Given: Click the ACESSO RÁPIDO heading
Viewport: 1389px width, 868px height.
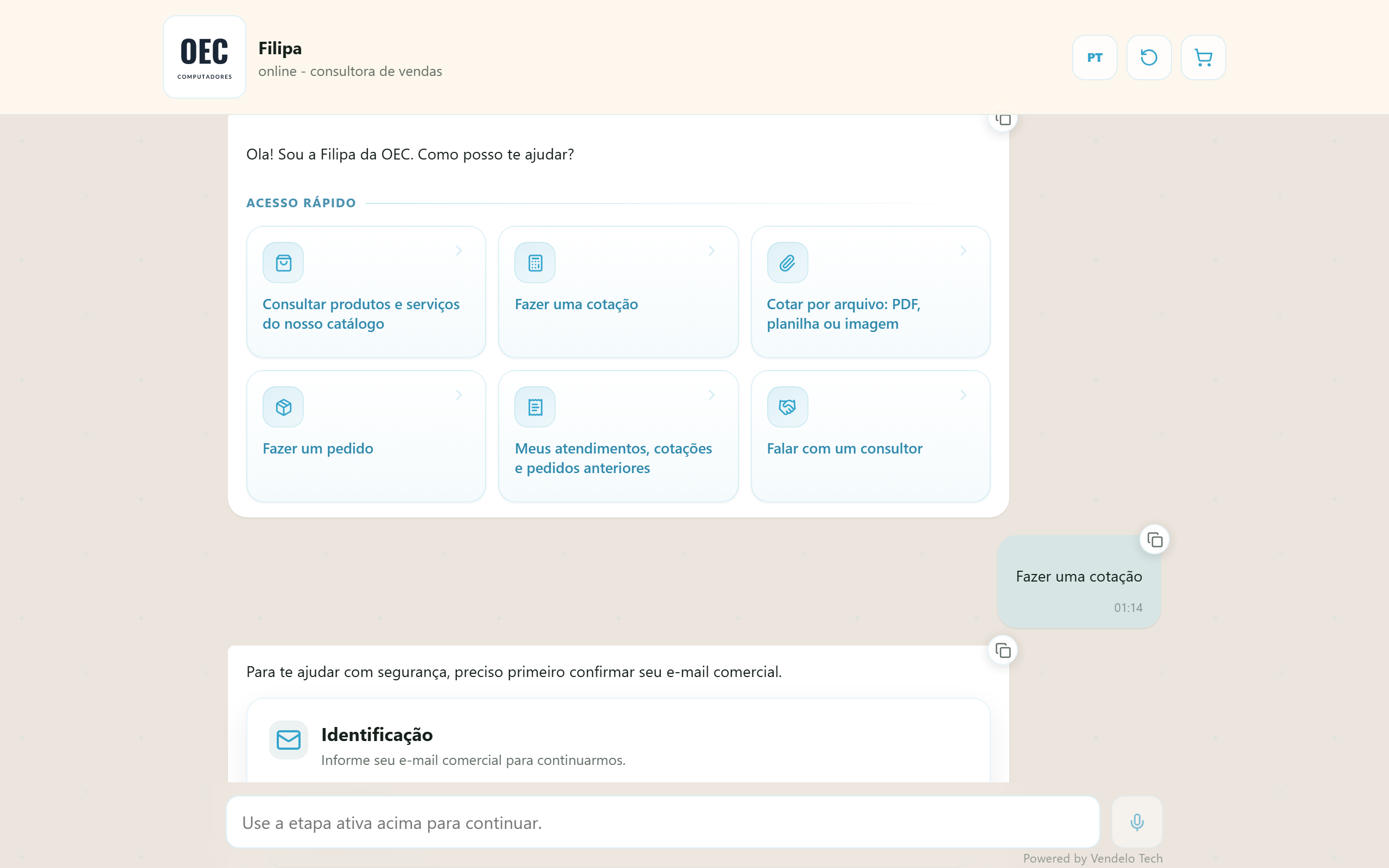Looking at the screenshot, I should point(301,203).
